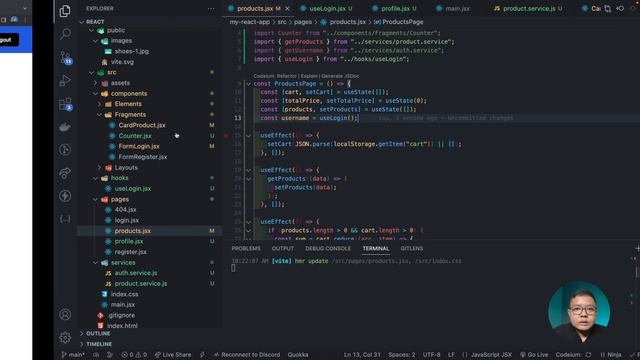Open the OUTPUT panel tab
The width and height of the screenshot is (640, 360).
pyautogui.click(x=282, y=249)
